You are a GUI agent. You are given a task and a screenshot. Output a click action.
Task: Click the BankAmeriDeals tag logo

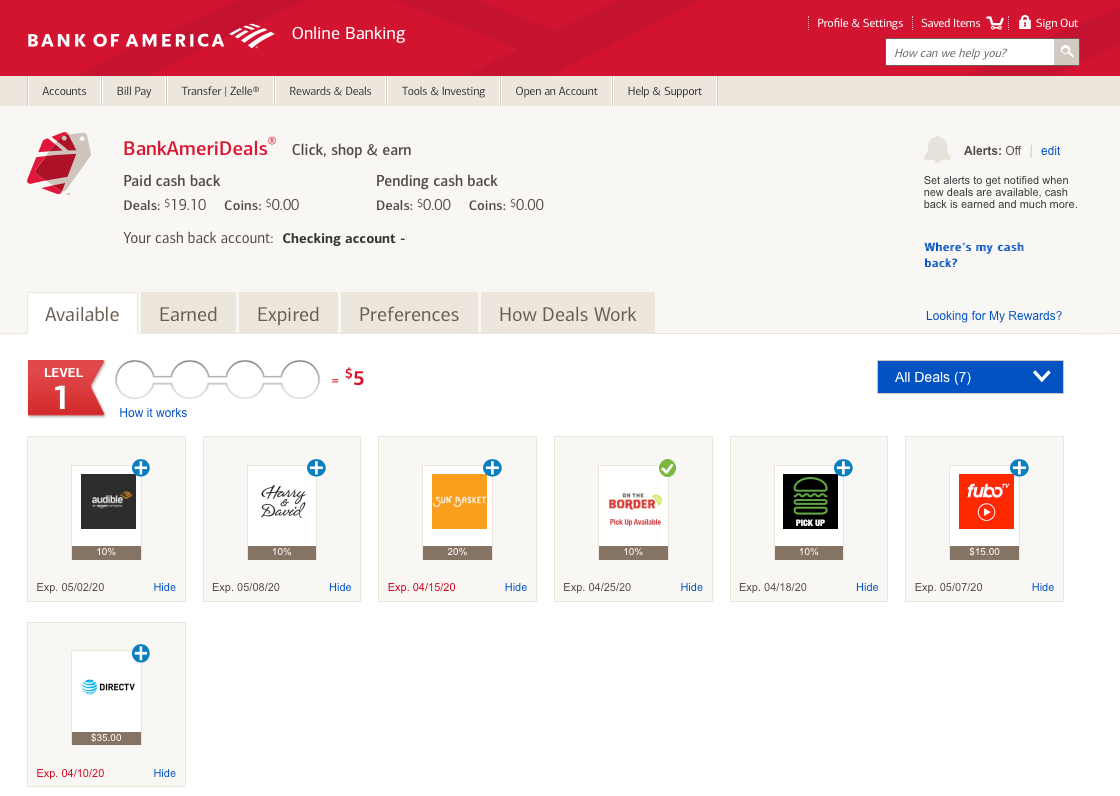(x=58, y=161)
